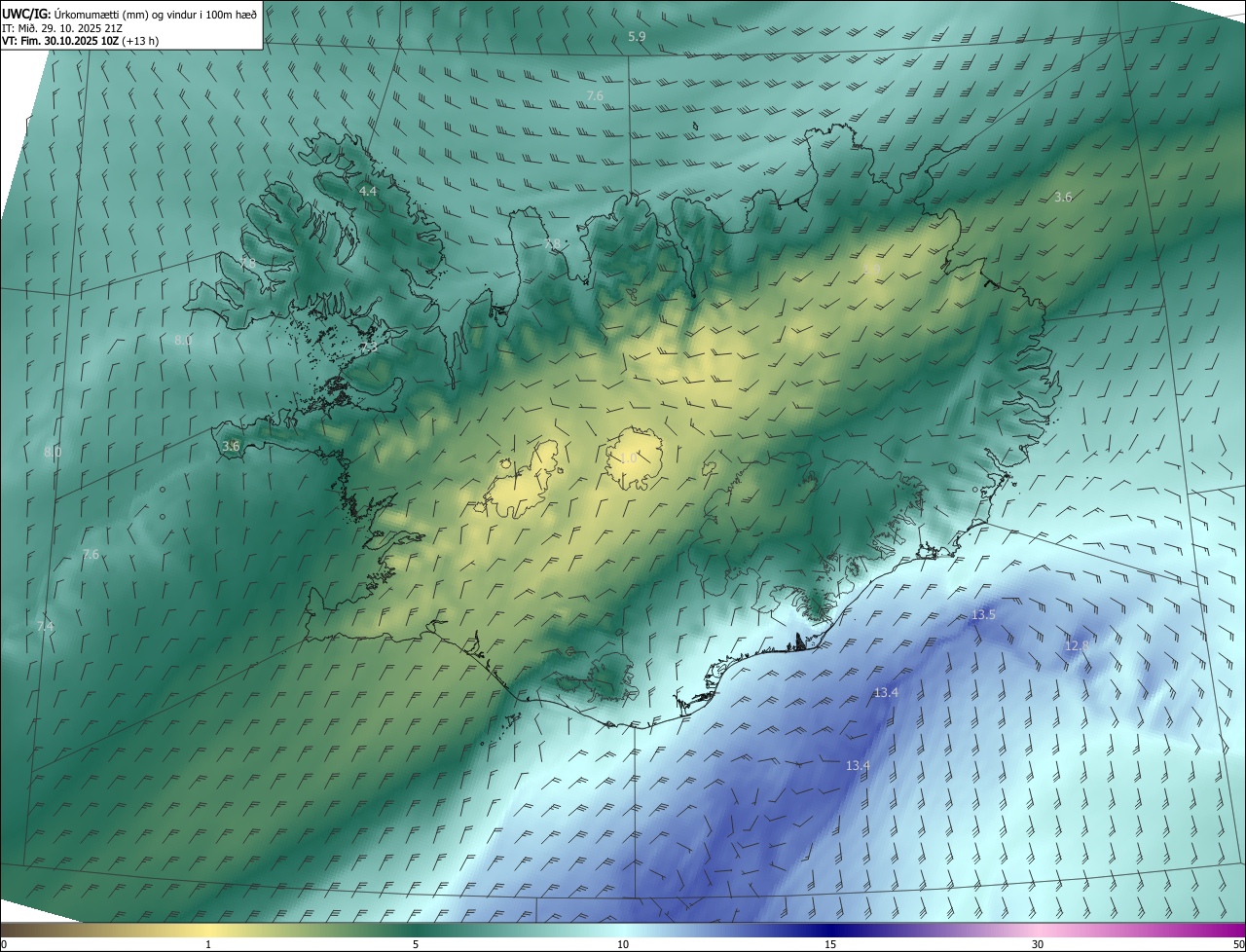Screen dimensions: 1246x952
Task: Click the color scale tick label 5
Action: [416, 944]
